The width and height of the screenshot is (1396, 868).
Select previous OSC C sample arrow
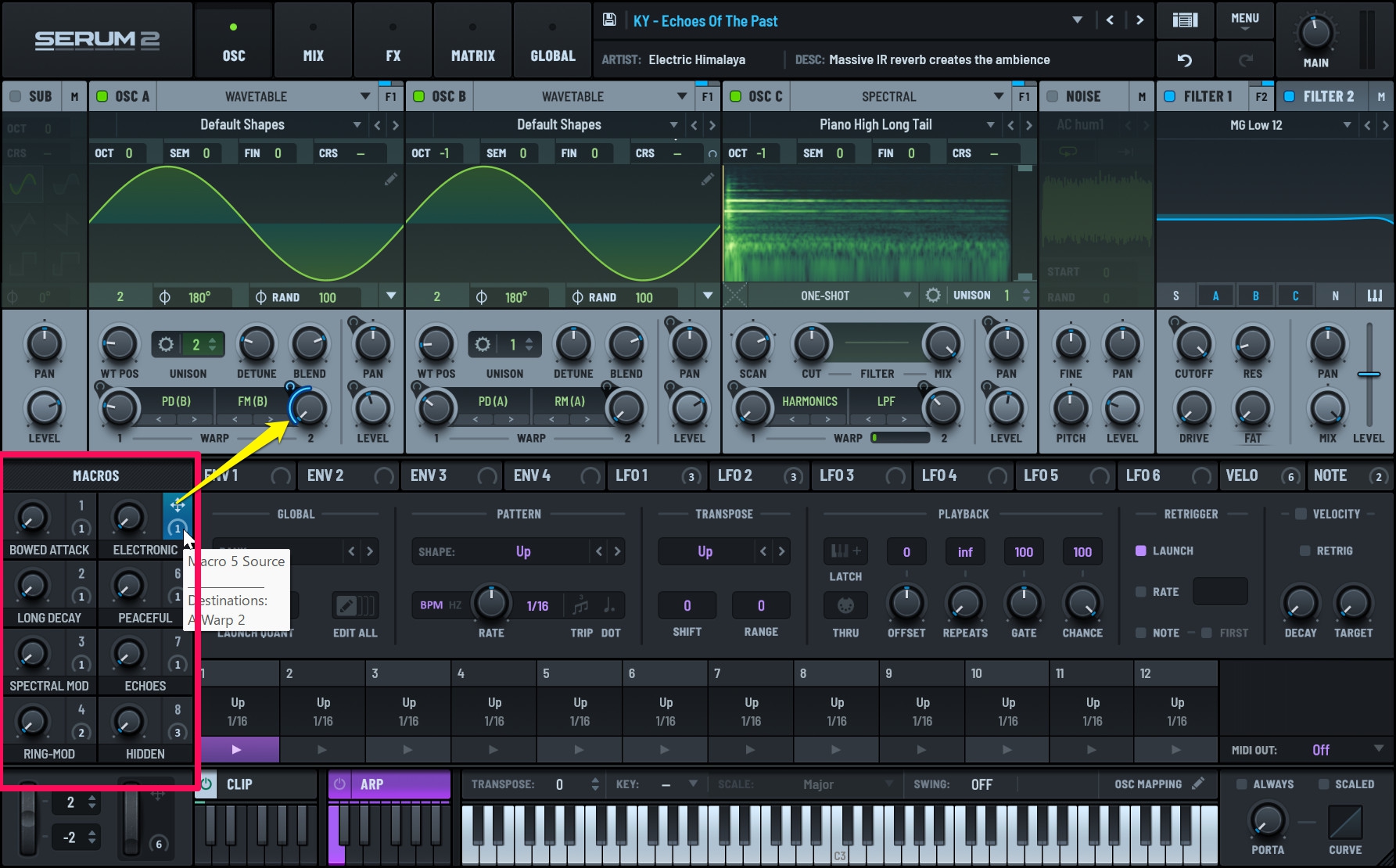point(1010,125)
